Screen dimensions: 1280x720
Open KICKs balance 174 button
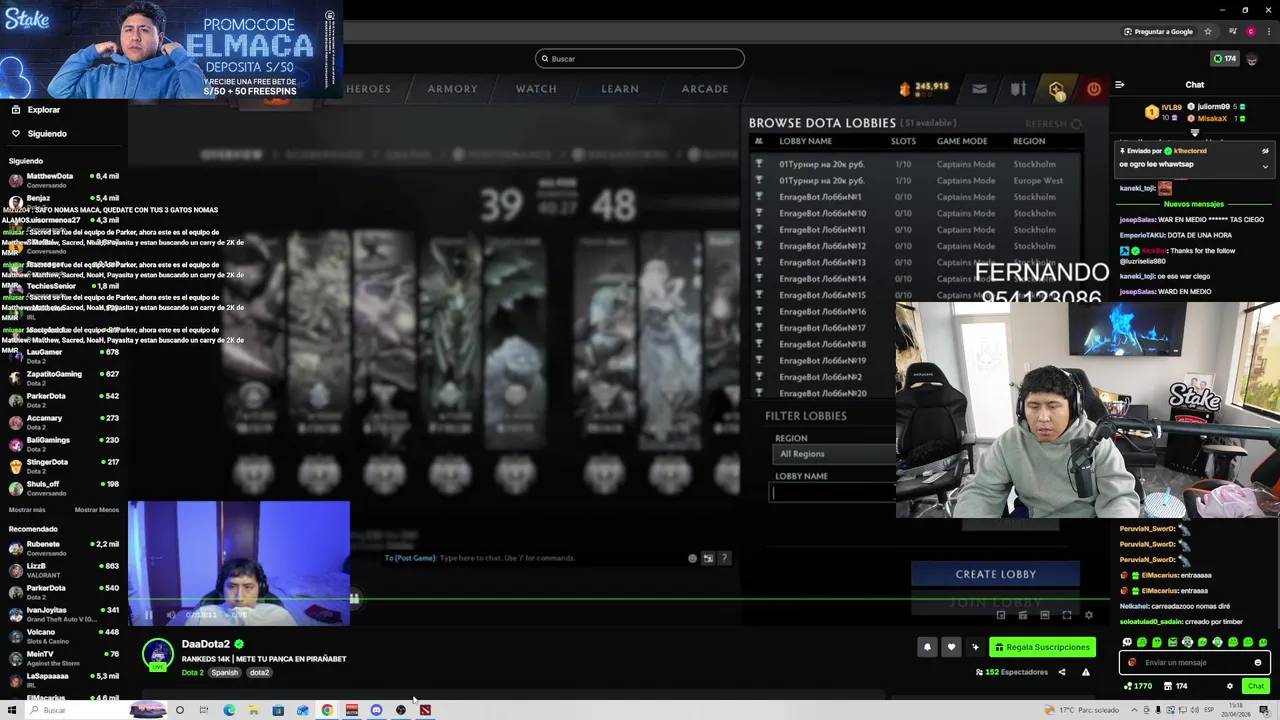click(x=1224, y=58)
